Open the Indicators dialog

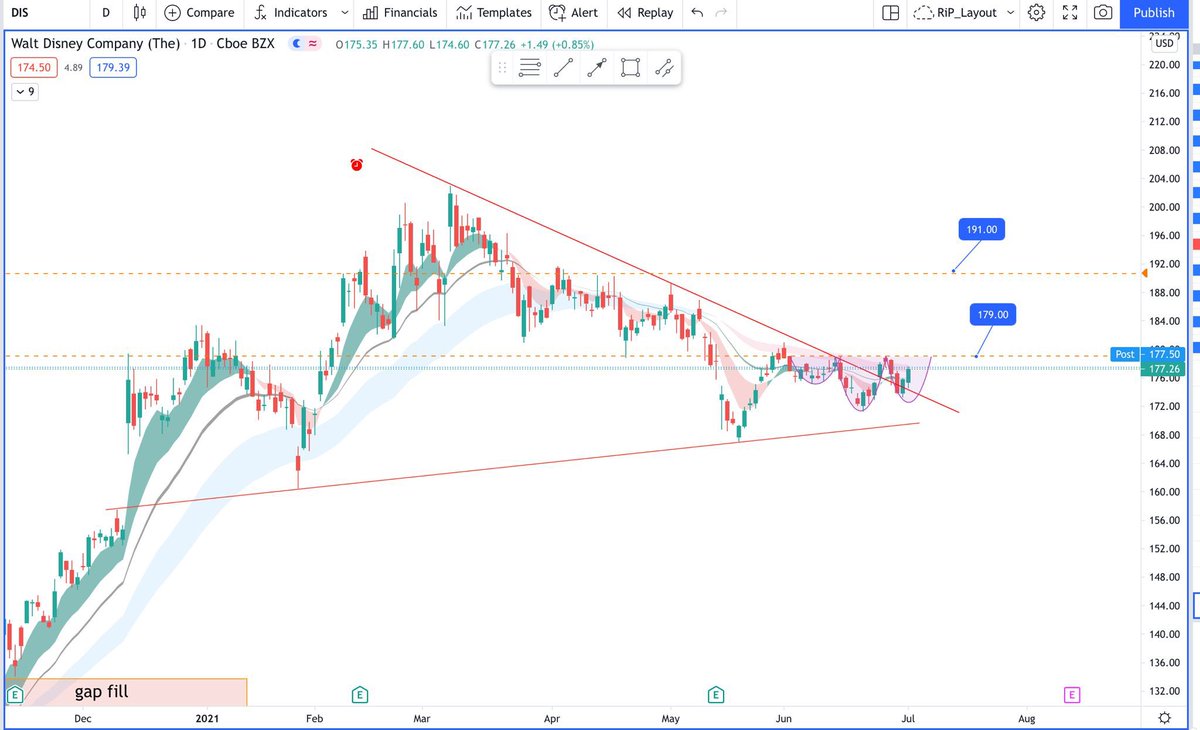tap(291, 13)
